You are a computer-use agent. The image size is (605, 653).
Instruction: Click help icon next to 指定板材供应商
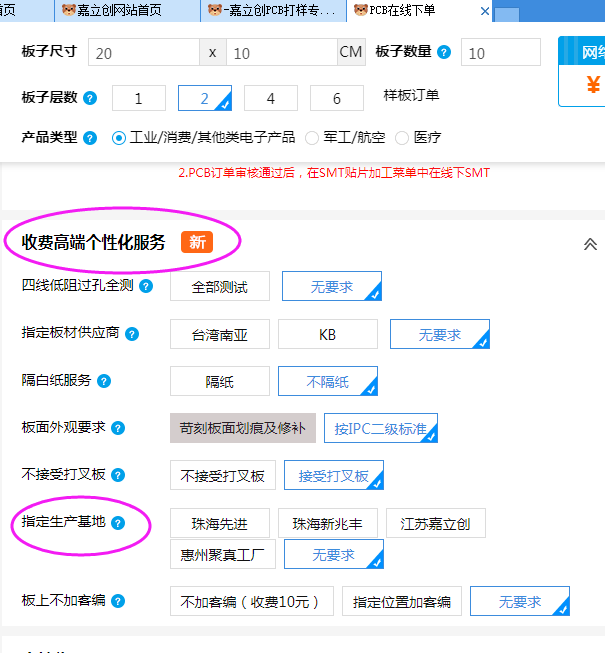(132, 334)
